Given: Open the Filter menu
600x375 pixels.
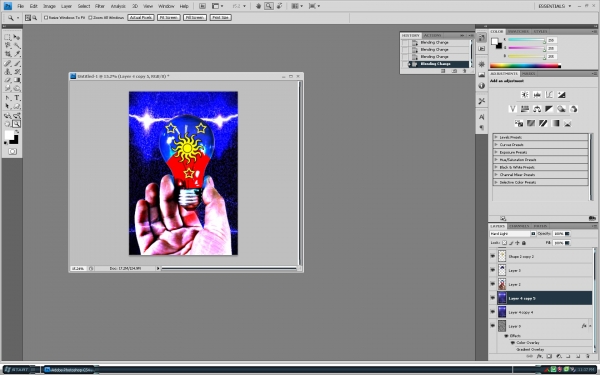Looking at the screenshot, I should coord(99,6).
